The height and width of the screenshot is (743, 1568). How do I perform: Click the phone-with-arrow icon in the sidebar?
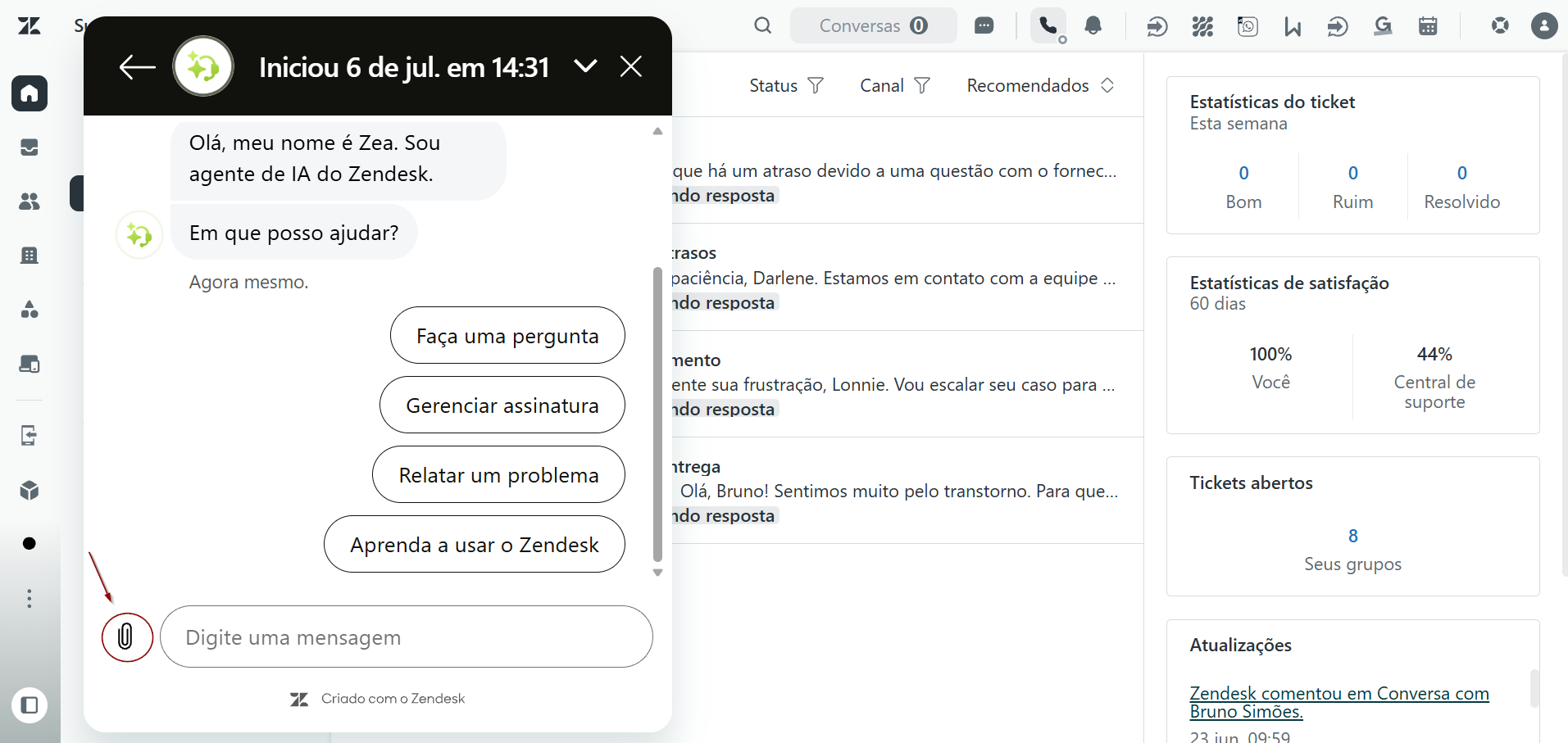pyautogui.click(x=30, y=435)
